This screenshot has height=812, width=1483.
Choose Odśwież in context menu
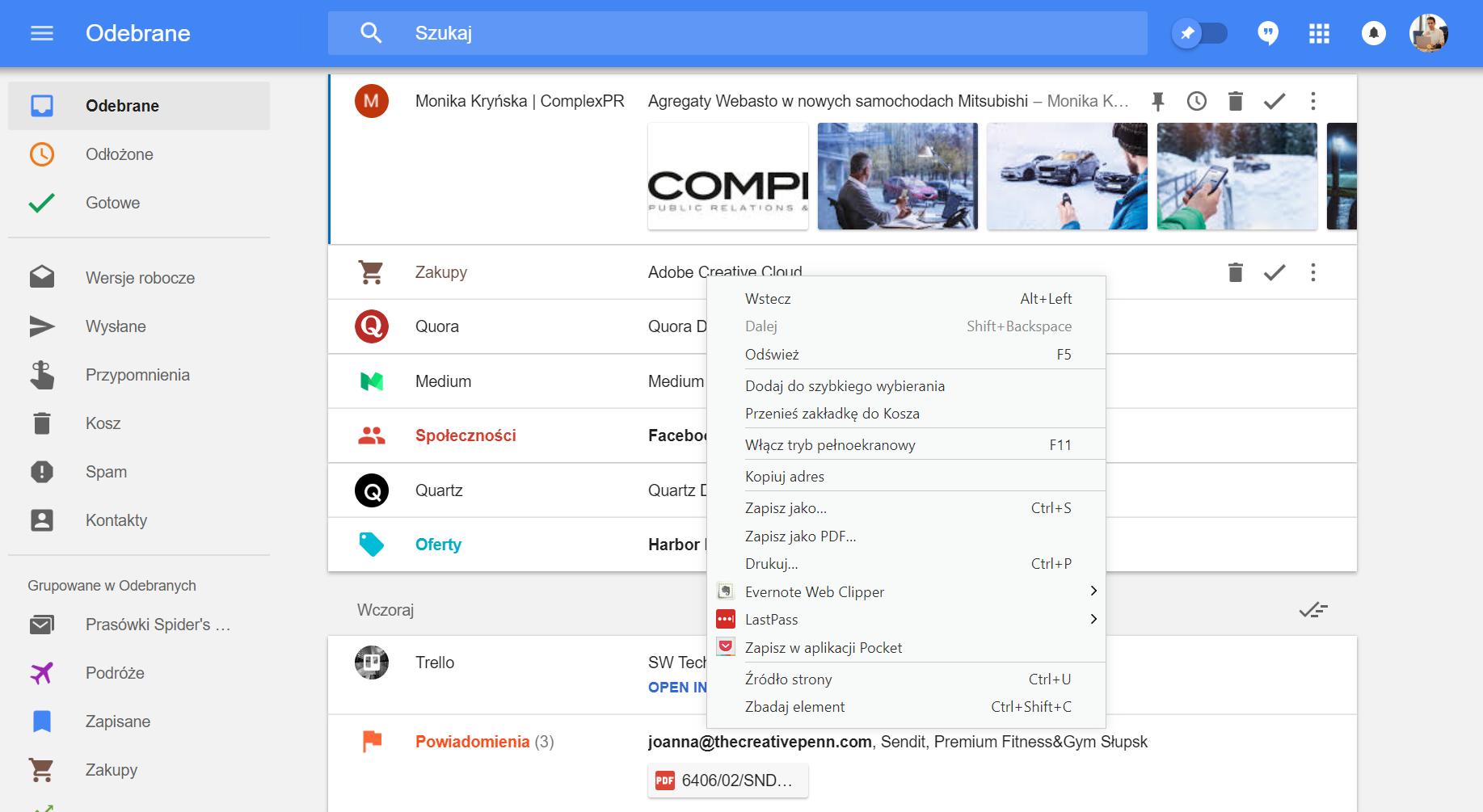906,355
